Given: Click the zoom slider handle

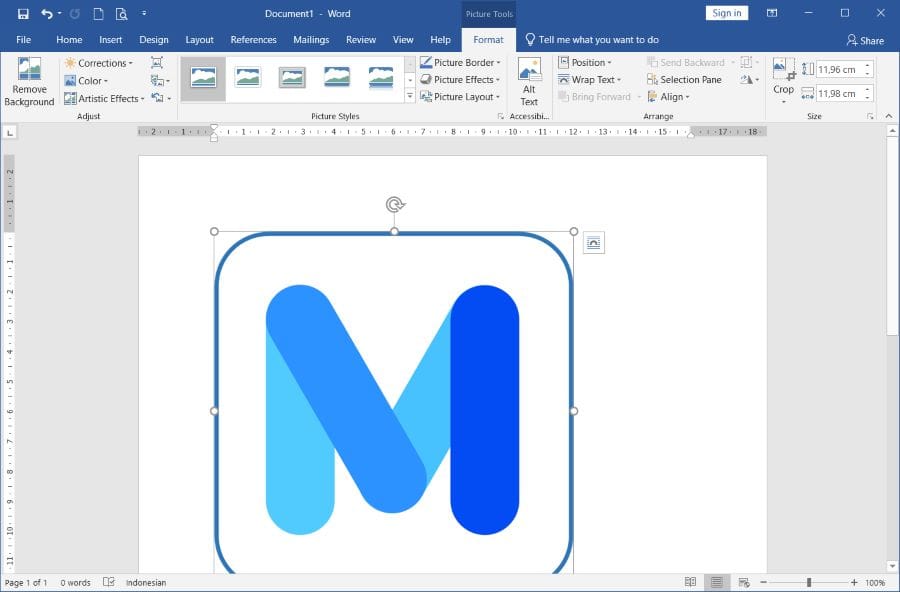Looking at the screenshot, I should (809, 583).
